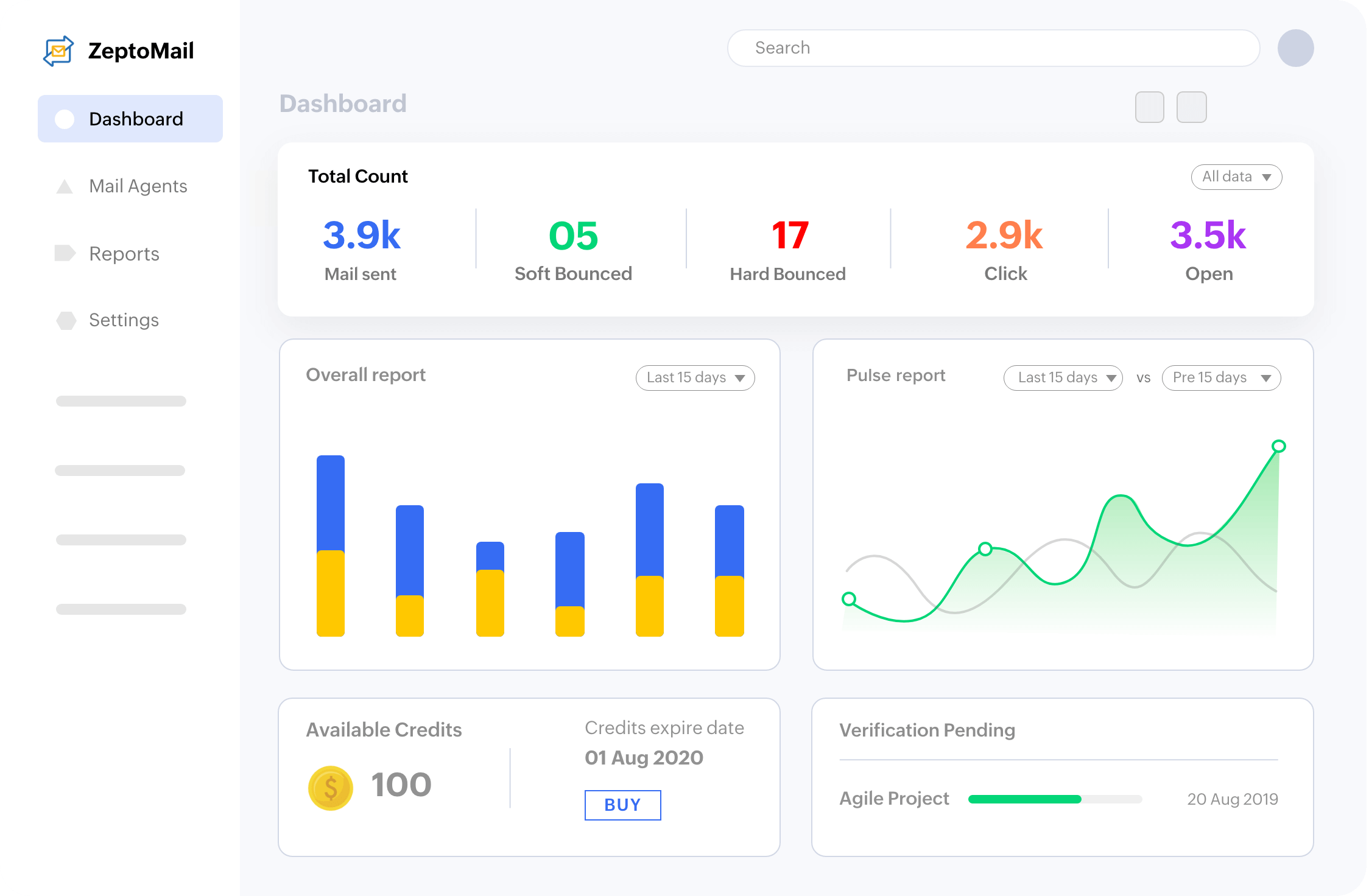Expand the All data dropdown
Image resolution: width=1369 pixels, height=896 pixels.
point(1236,177)
